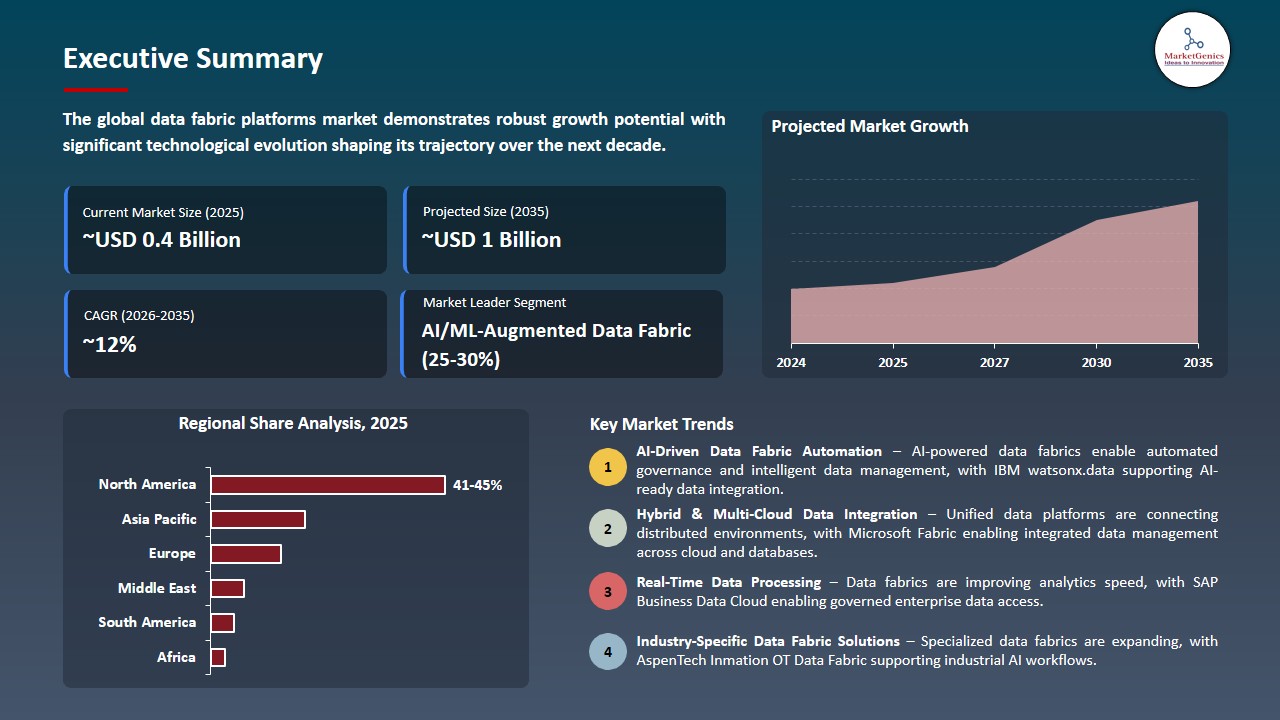Click the Asia Pacific label
The width and height of the screenshot is (1280, 720).
coord(159,519)
